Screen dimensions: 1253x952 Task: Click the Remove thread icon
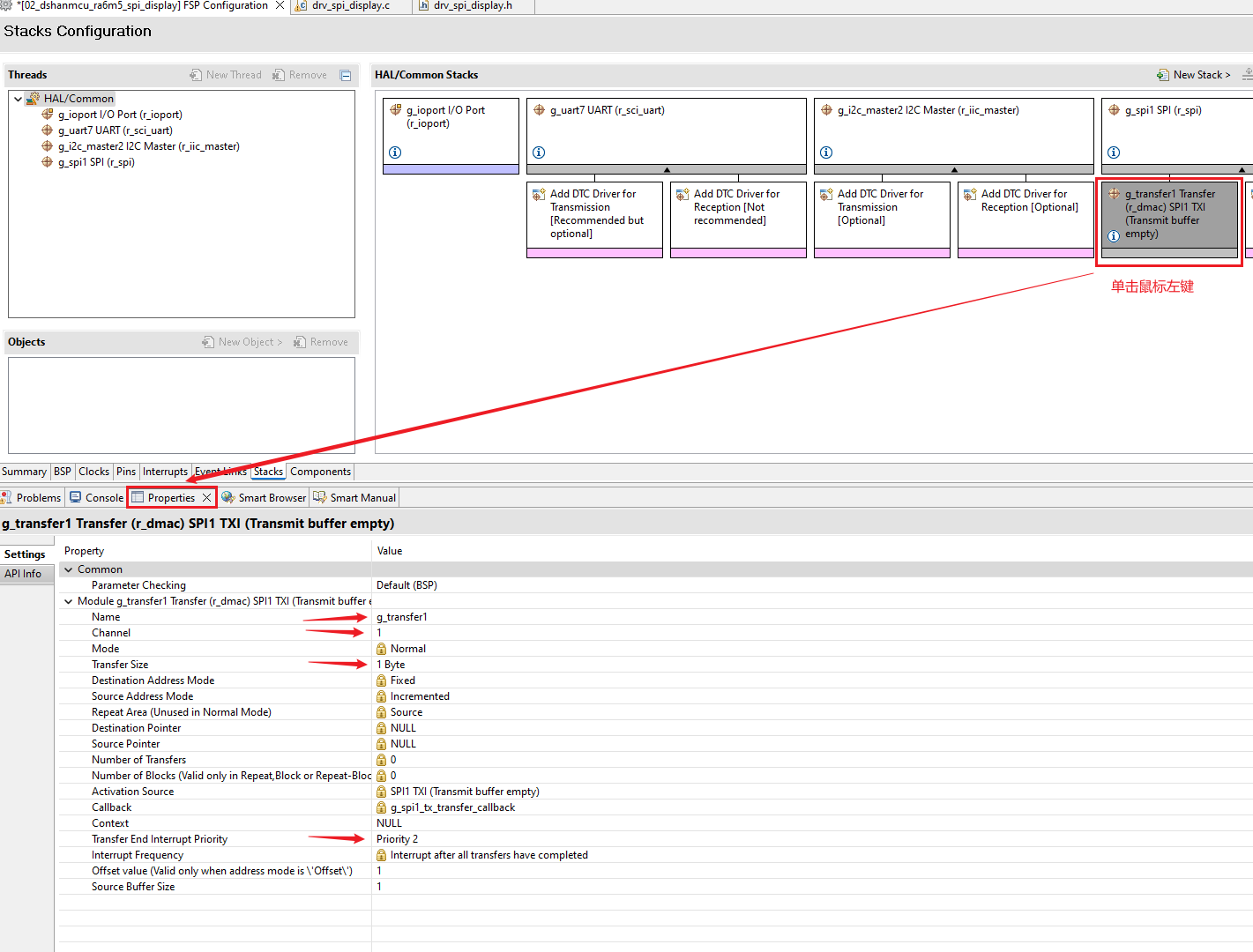(x=279, y=75)
